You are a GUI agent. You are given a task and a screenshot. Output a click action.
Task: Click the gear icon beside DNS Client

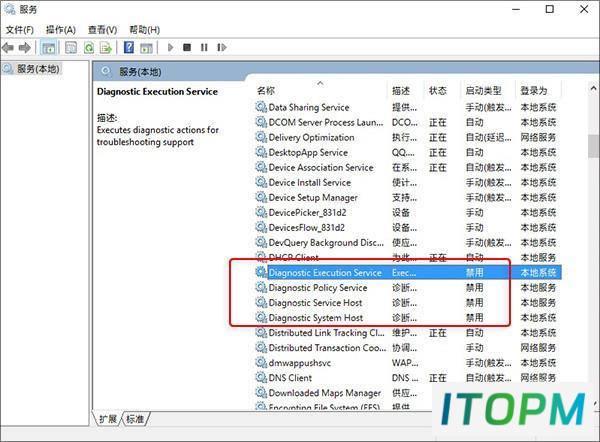[261, 377]
